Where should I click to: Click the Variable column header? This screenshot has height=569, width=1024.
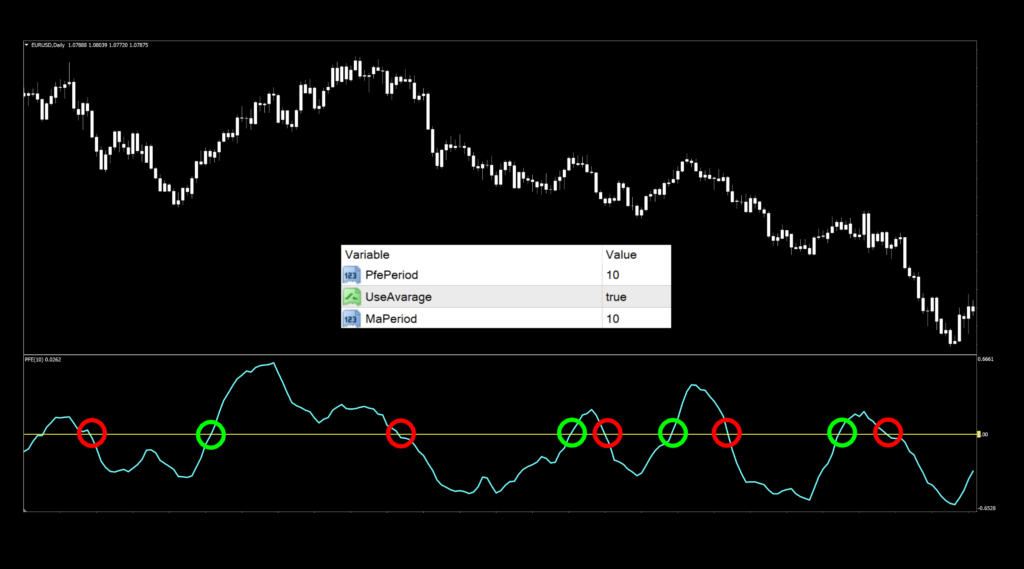pyautogui.click(x=366, y=255)
